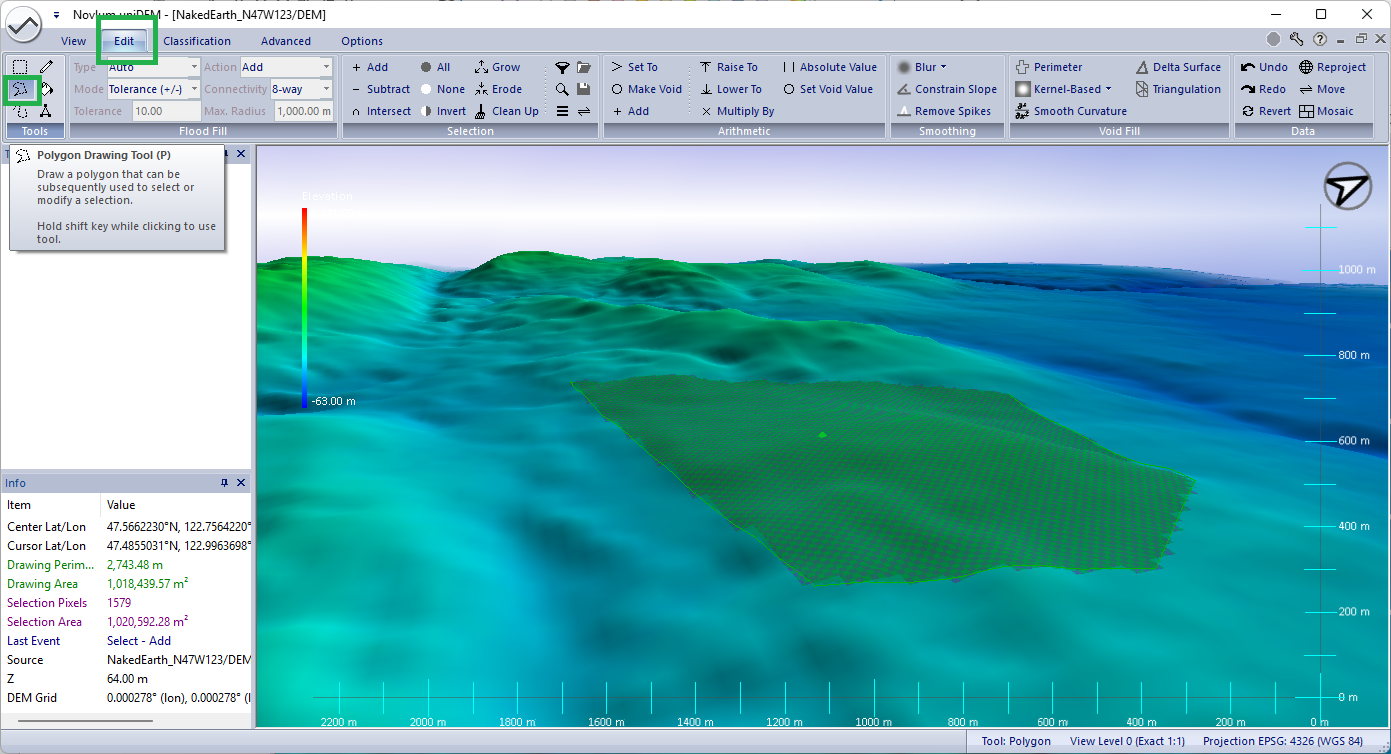Image resolution: width=1391 pixels, height=754 pixels.
Task: Select the Polygon Drawing tool
Action: [20, 89]
